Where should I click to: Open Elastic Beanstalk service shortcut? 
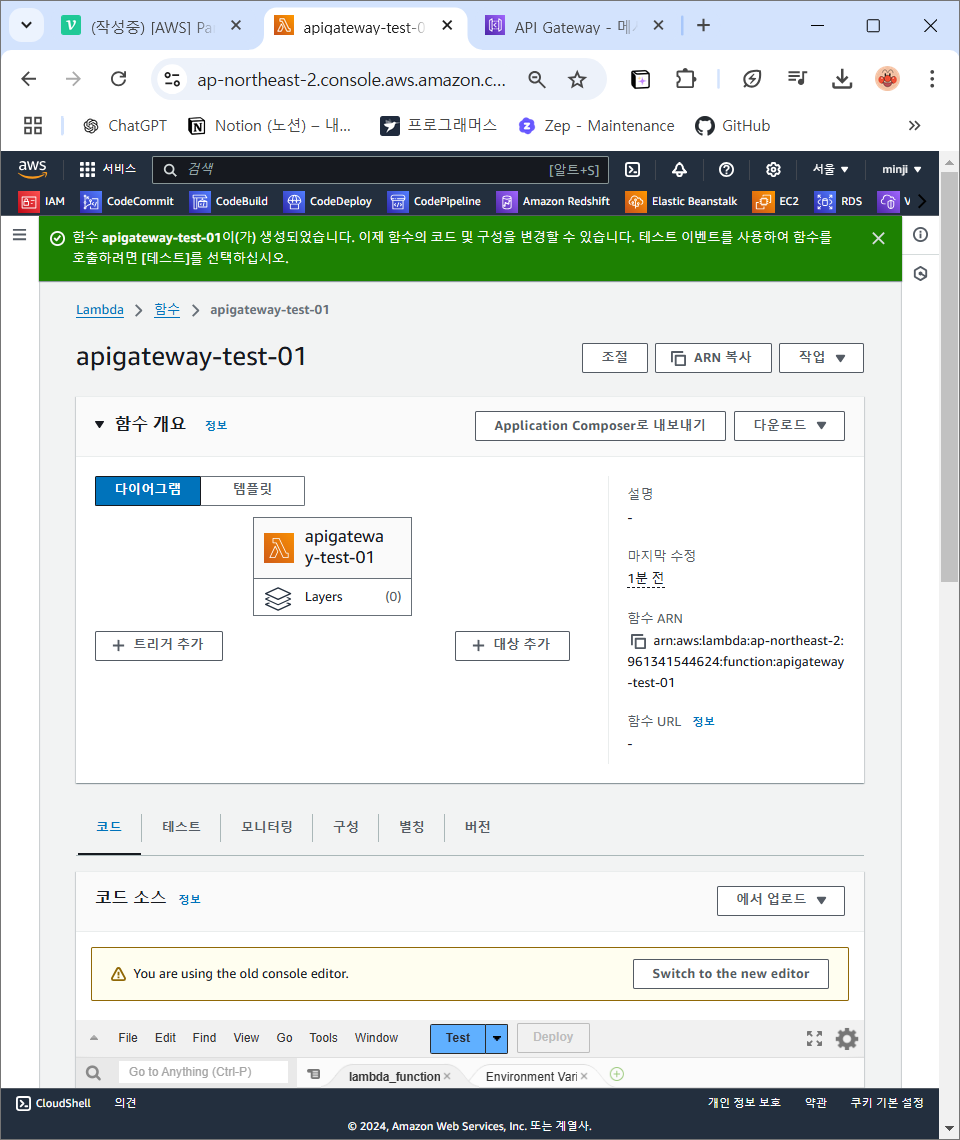coord(681,201)
